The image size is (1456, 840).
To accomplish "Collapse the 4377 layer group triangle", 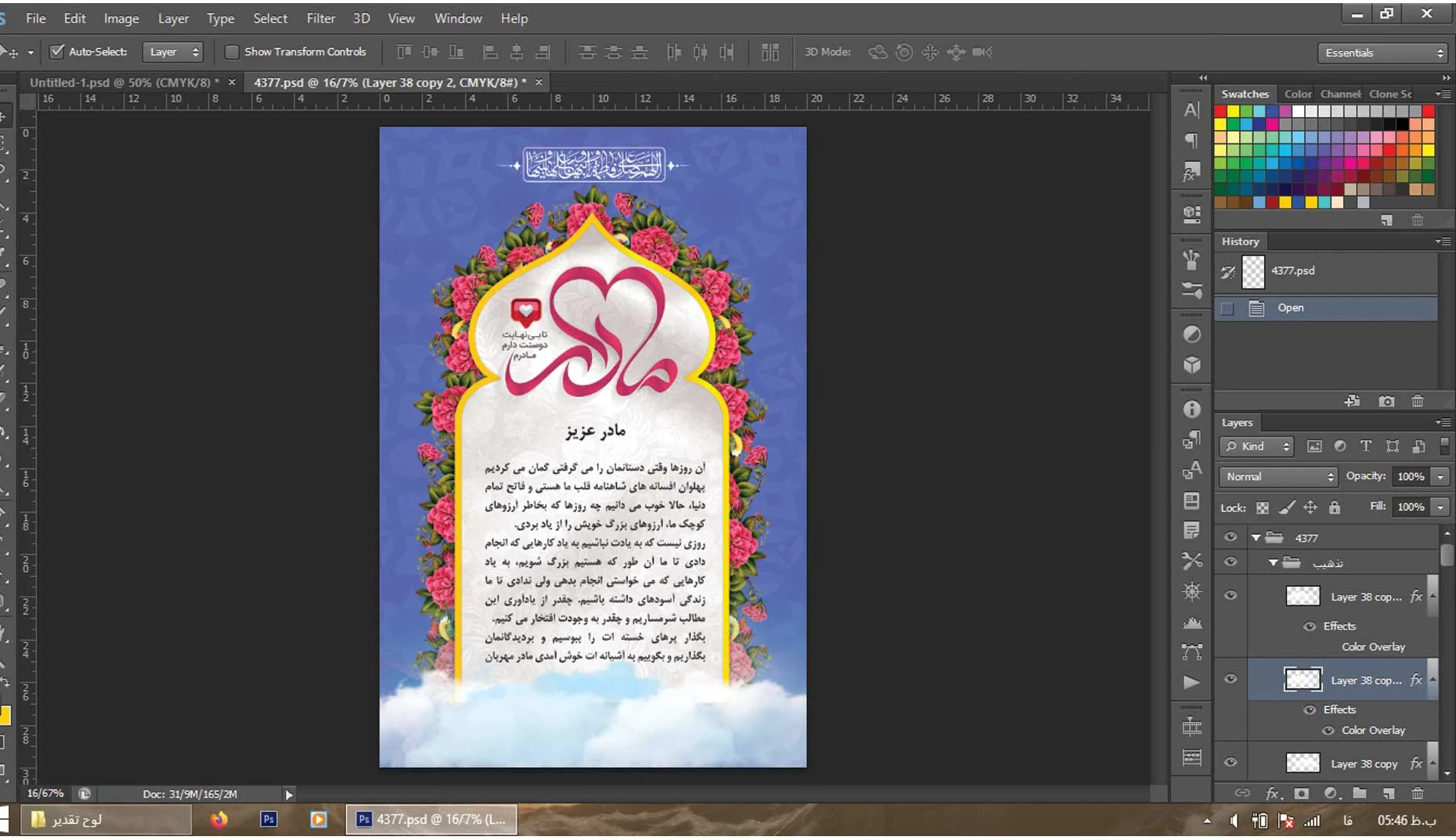I will click(1255, 537).
